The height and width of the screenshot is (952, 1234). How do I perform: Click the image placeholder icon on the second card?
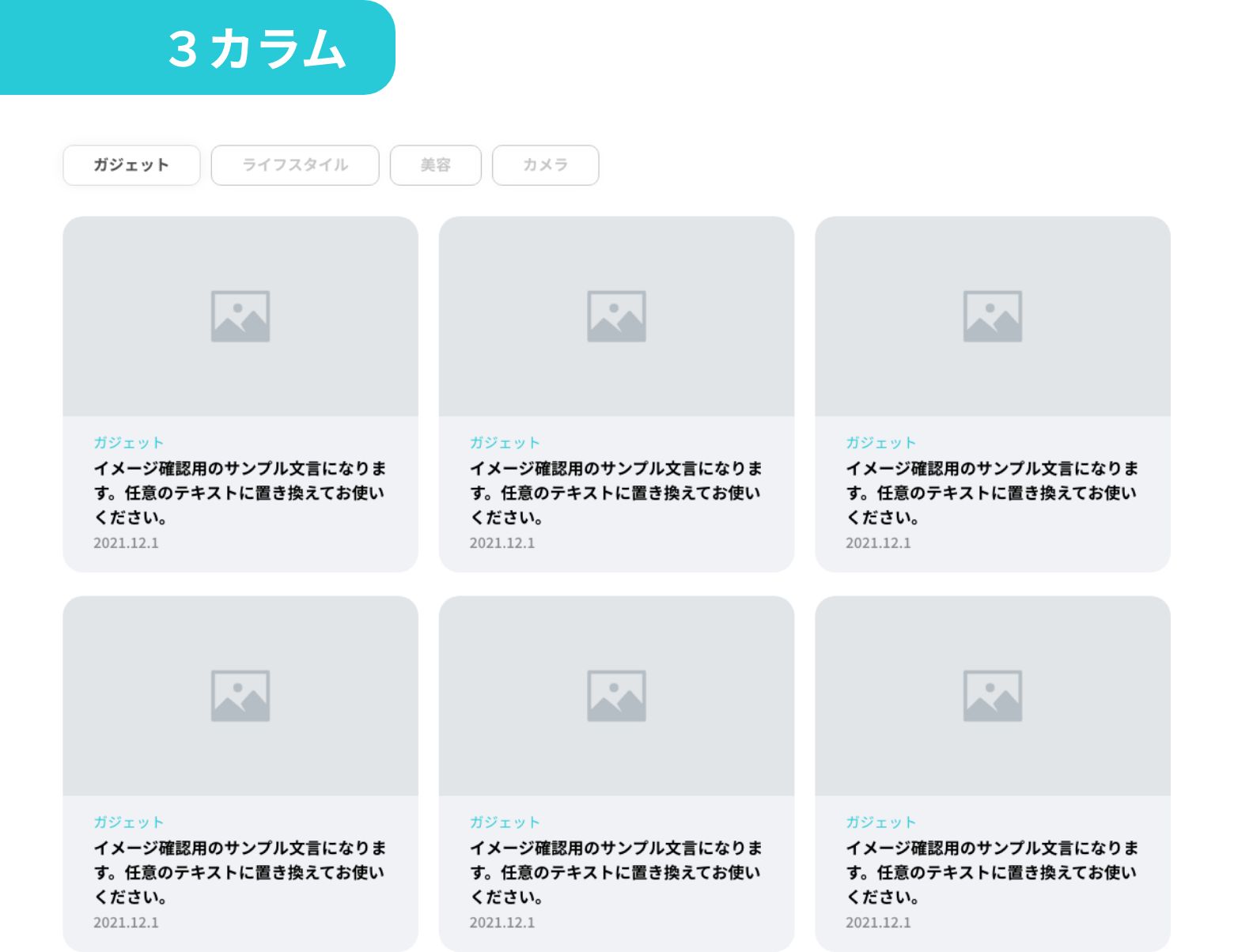click(x=618, y=315)
